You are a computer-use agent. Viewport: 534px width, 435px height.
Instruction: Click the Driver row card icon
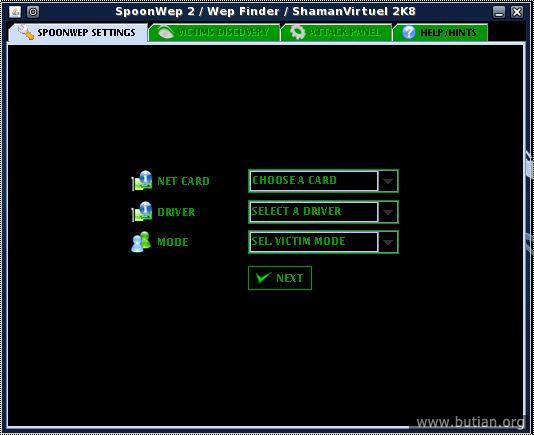[x=142, y=212]
